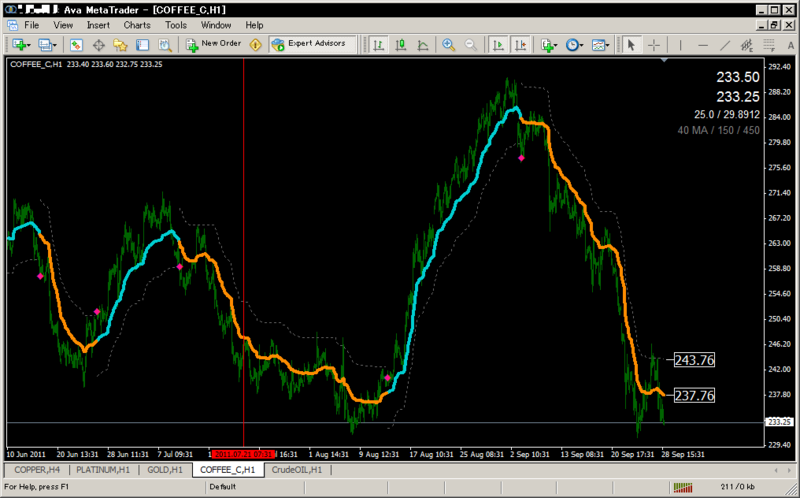Click the red 2011.07.21 07:31 date marker
800x498 pixels.
tap(243, 454)
